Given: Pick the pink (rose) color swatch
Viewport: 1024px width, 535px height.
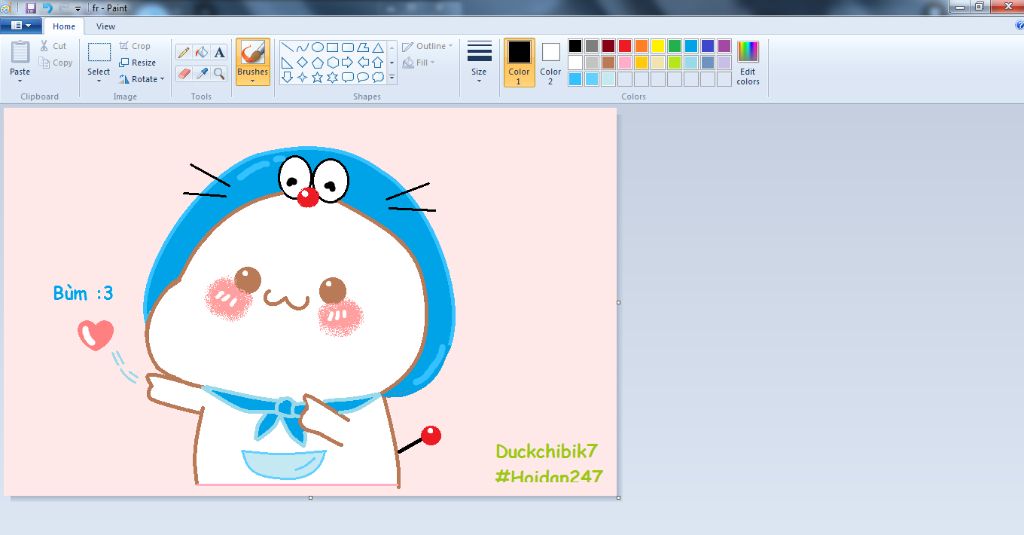Looking at the screenshot, I should click(625, 63).
